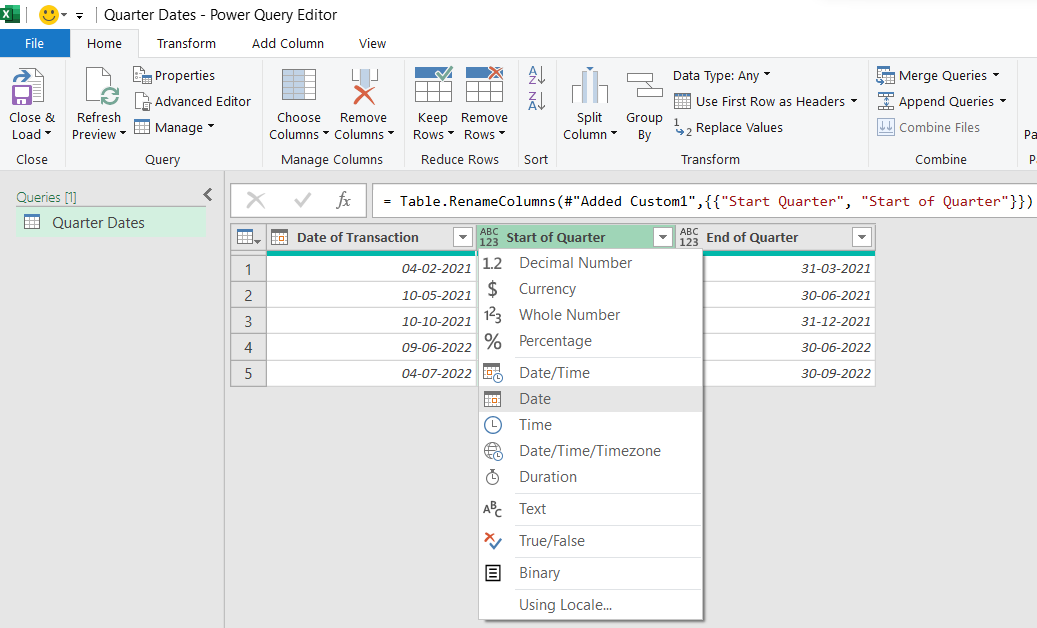The image size is (1037, 628).
Task: Click inside the formula bar
Action: click(x=705, y=201)
